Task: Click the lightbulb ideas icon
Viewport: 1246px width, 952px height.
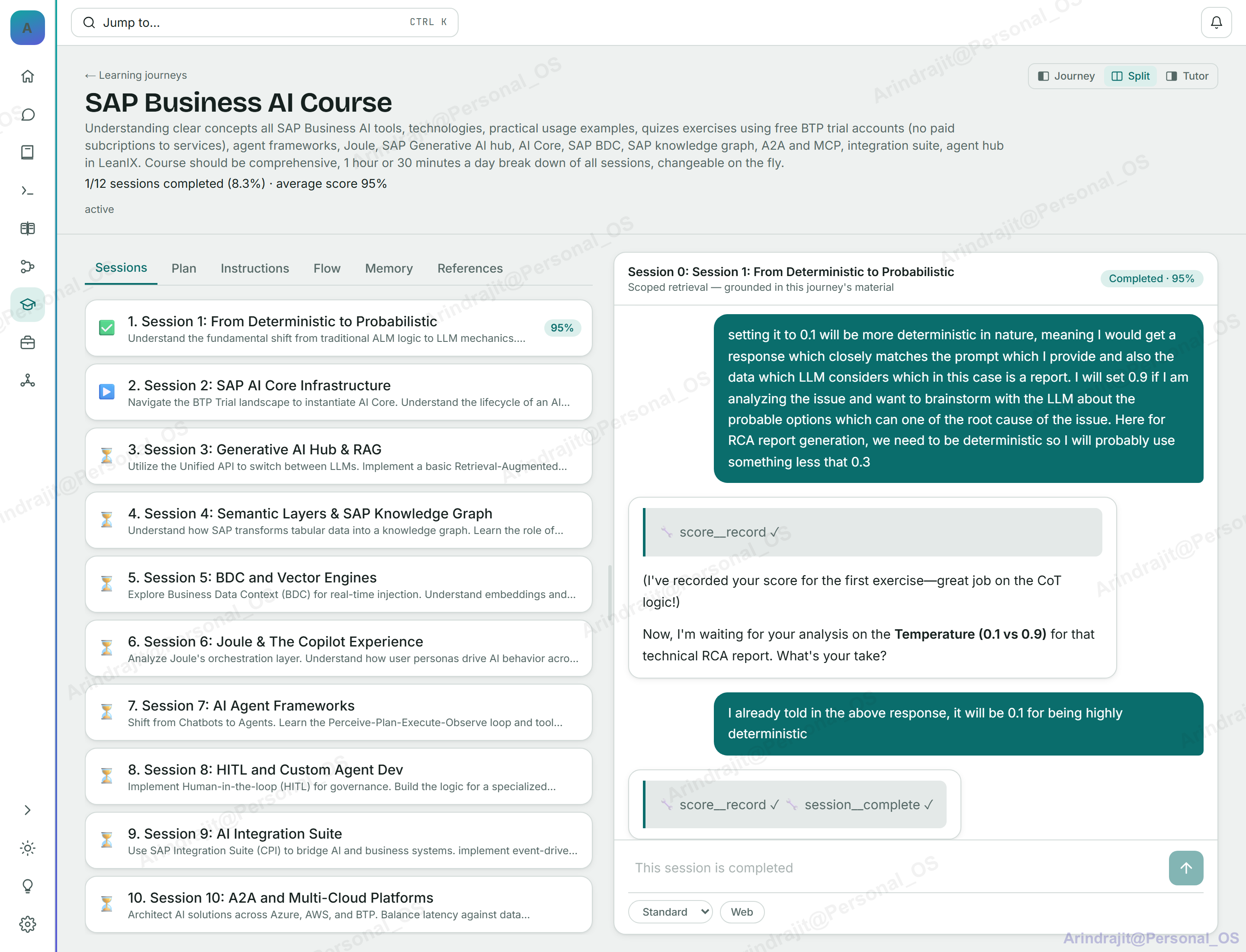Action: click(x=27, y=886)
